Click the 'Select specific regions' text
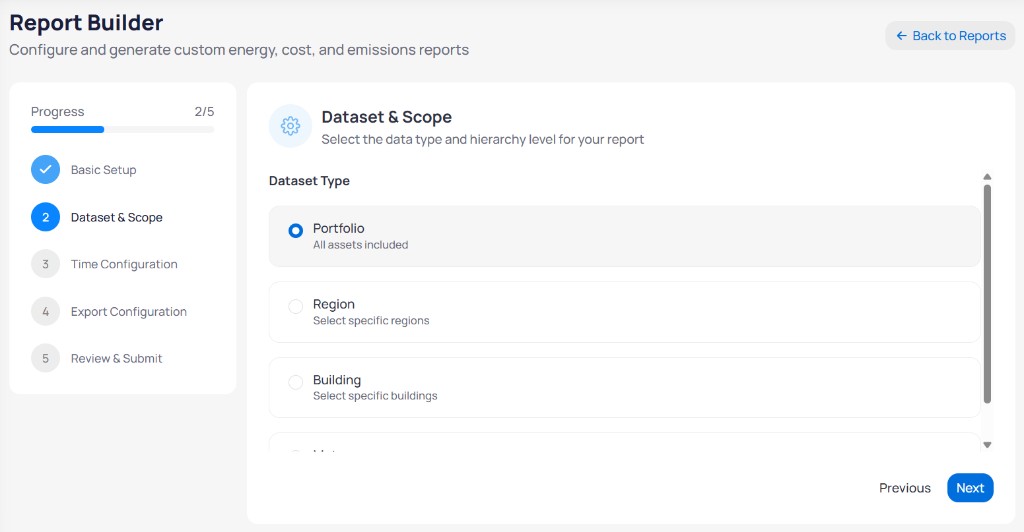 (x=371, y=321)
